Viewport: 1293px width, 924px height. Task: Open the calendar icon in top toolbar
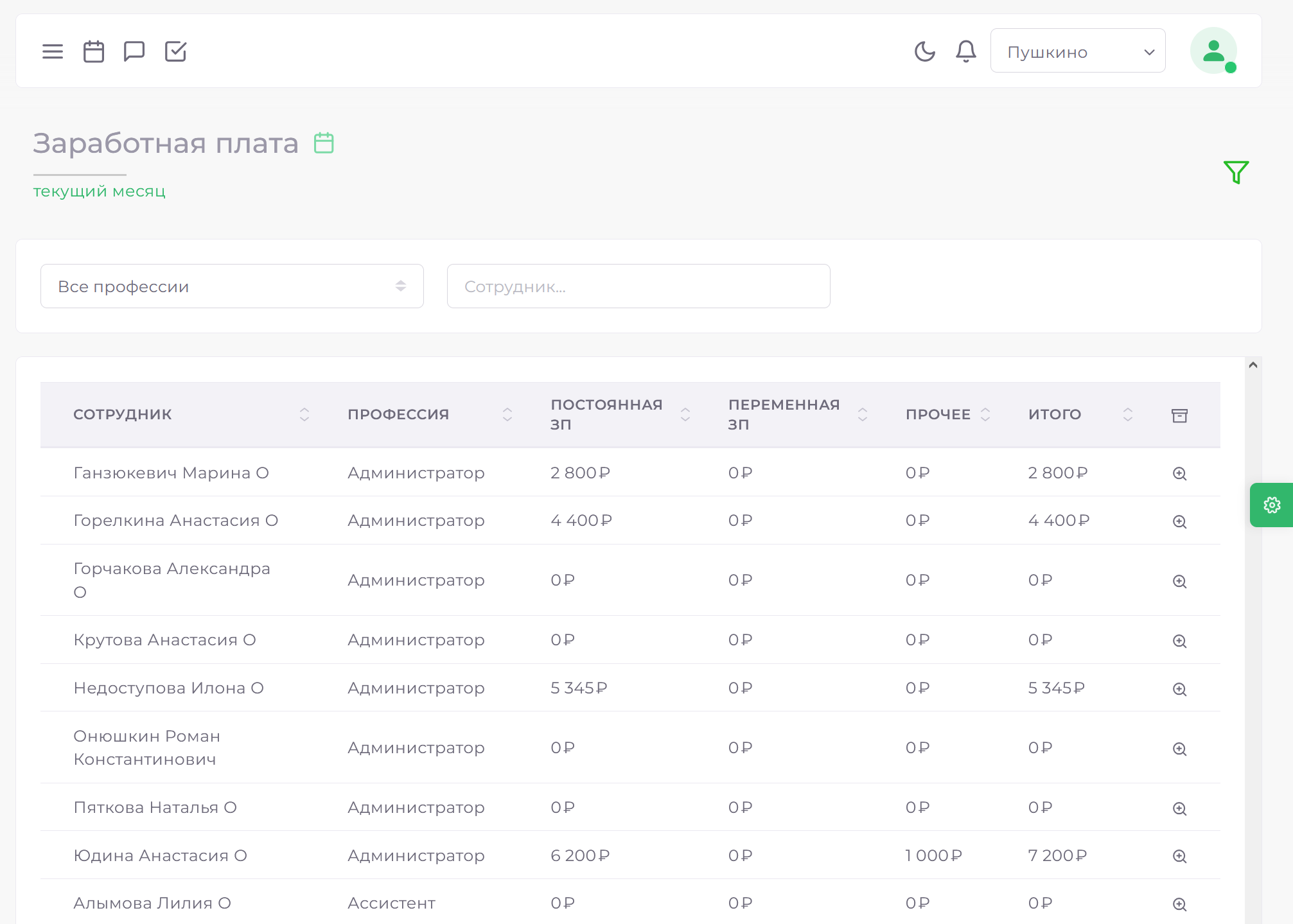[x=94, y=51]
